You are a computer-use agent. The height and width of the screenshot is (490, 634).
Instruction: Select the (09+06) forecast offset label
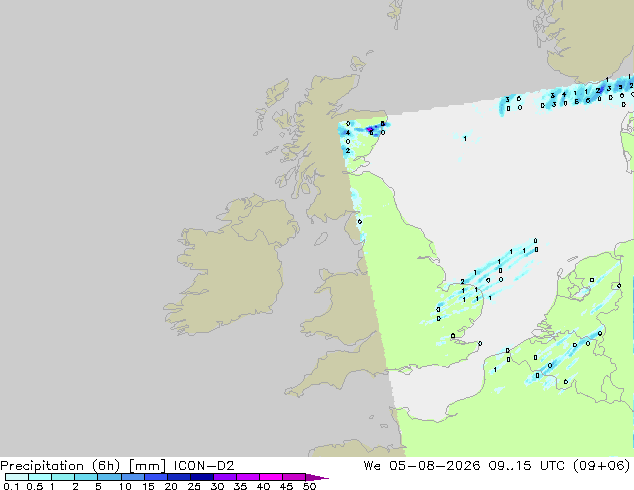pos(602,466)
